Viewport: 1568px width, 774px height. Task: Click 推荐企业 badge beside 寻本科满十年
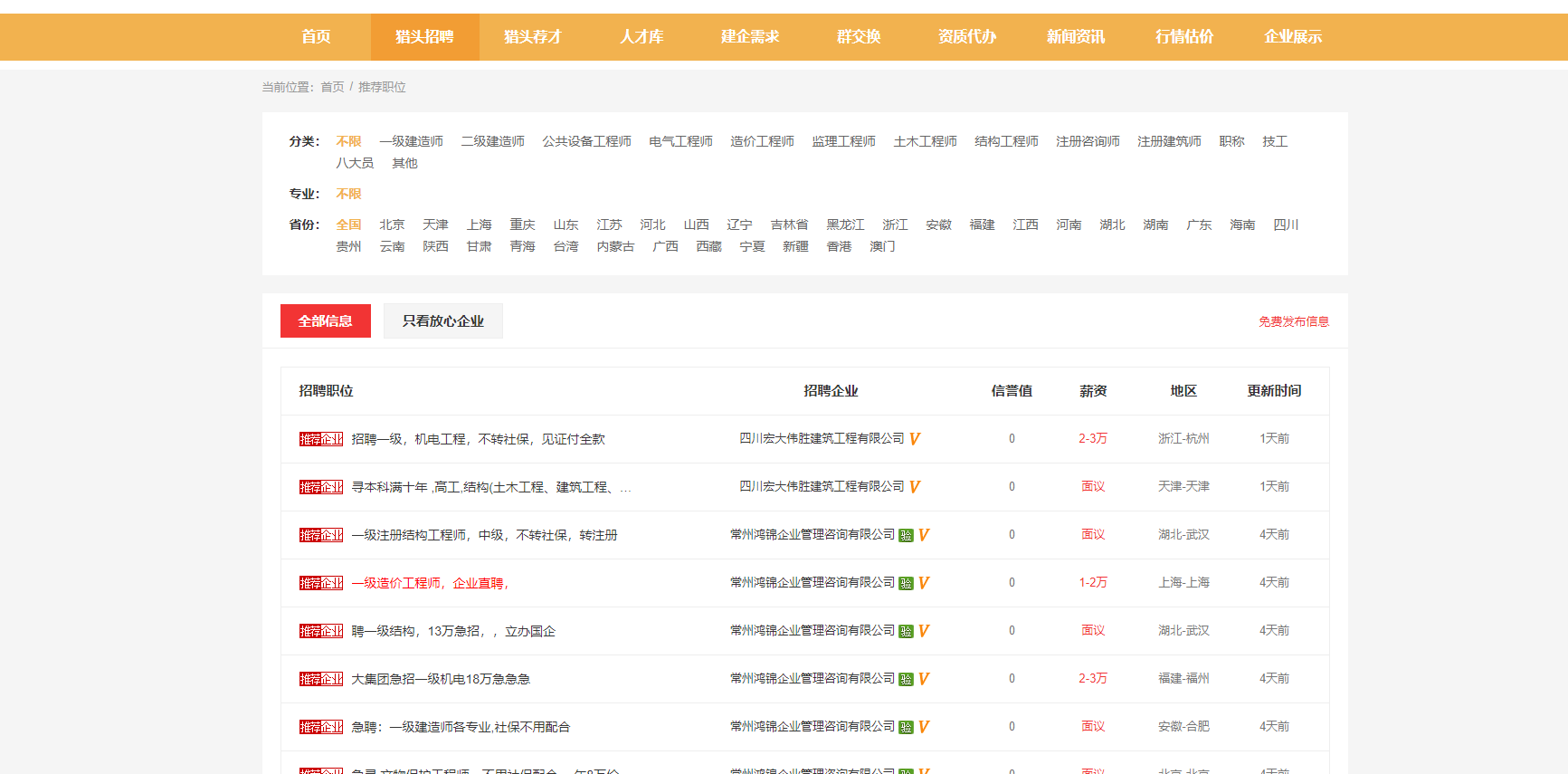321,487
